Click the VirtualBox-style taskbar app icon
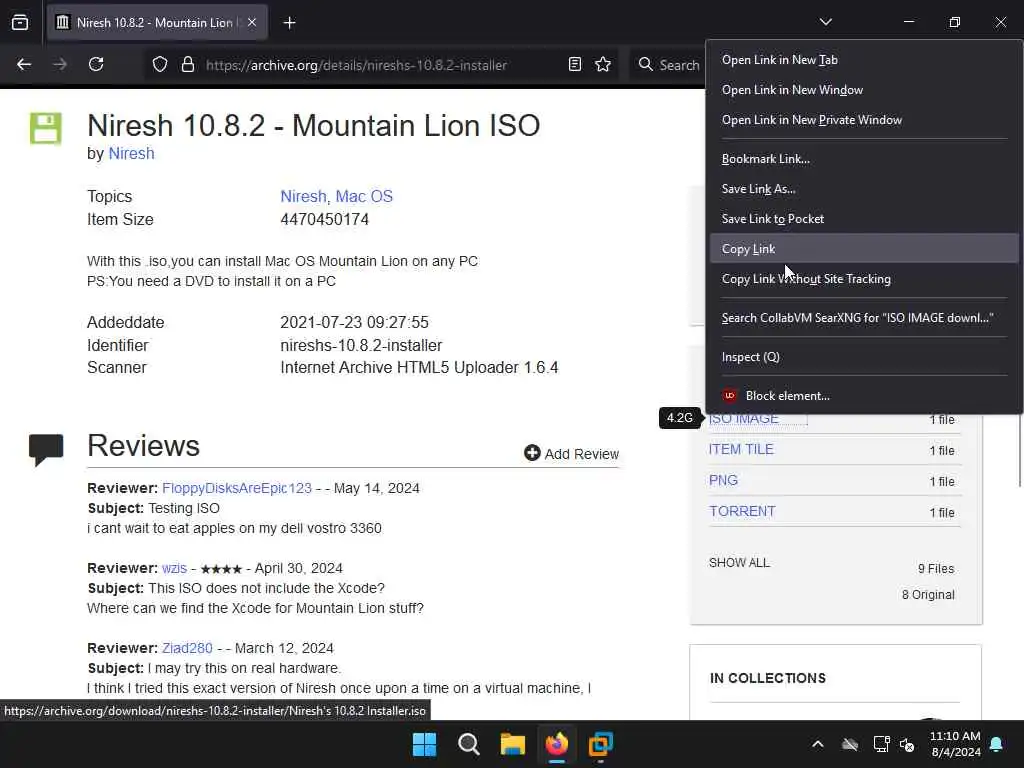Viewport: 1024px width, 768px height. coord(600,744)
